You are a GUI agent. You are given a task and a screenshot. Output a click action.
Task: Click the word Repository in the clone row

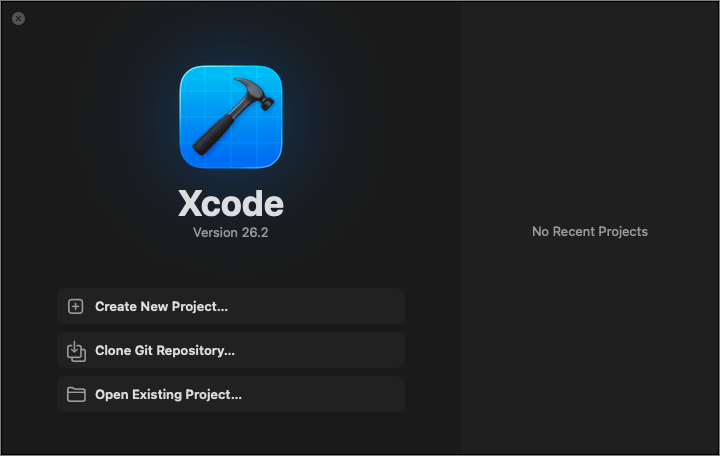196,351
